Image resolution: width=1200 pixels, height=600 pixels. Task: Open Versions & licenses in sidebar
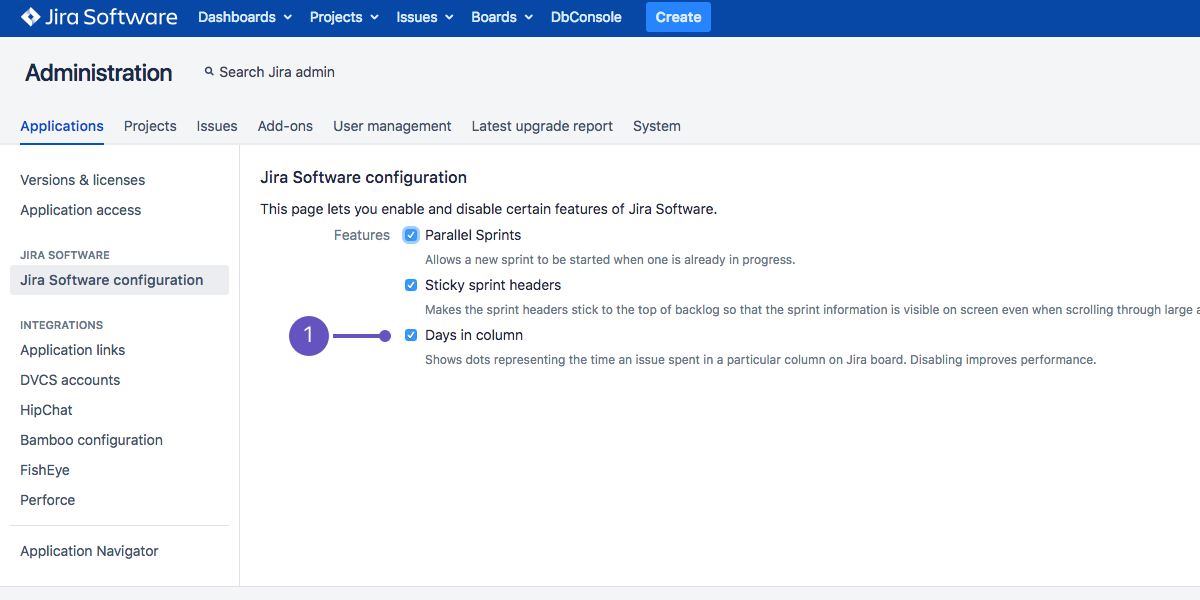pyautogui.click(x=83, y=180)
